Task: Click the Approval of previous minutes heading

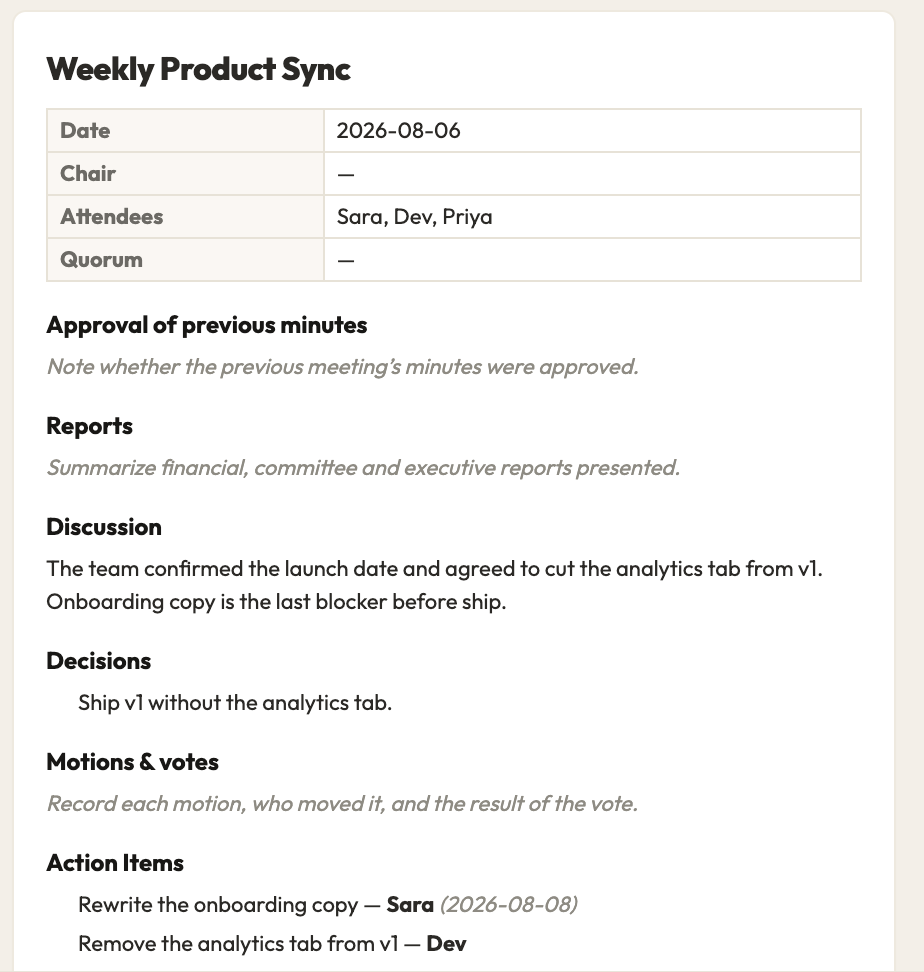Action: pyautogui.click(x=207, y=325)
